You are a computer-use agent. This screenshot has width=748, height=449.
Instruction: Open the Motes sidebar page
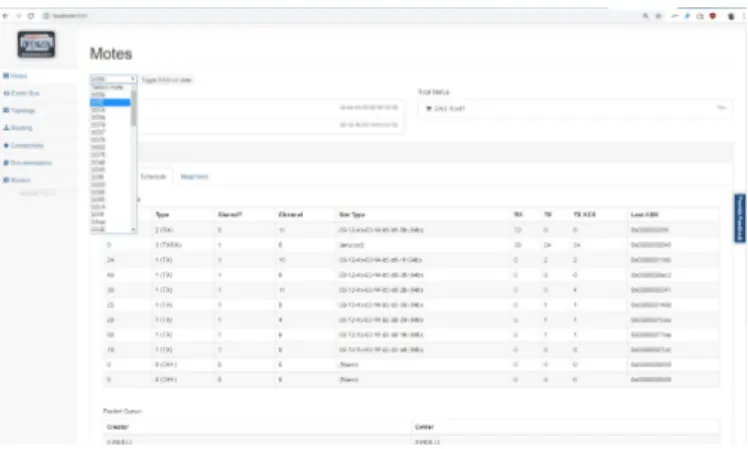click(x=15, y=76)
